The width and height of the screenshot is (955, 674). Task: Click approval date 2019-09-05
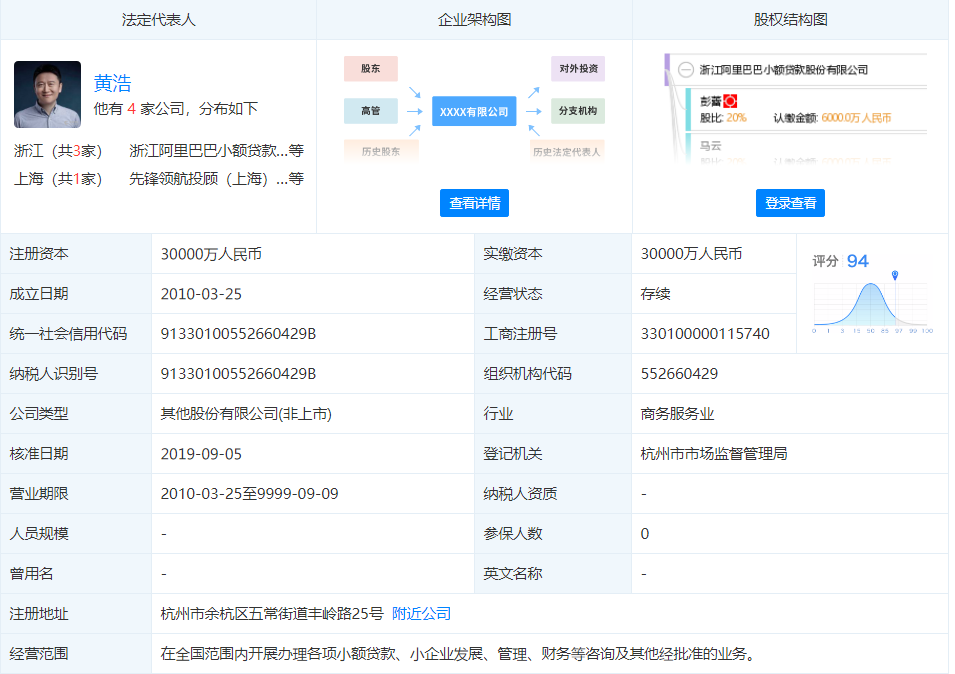point(201,454)
